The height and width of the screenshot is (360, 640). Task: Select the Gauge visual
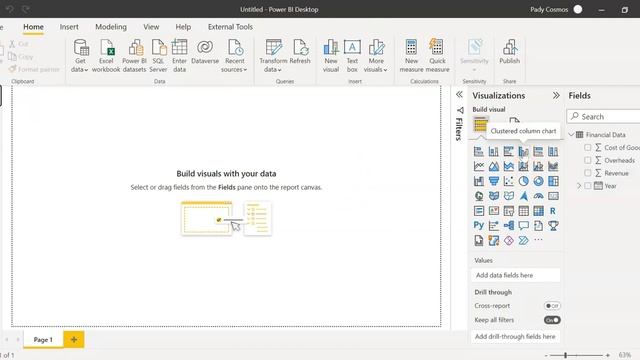click(x=538, y=196)
